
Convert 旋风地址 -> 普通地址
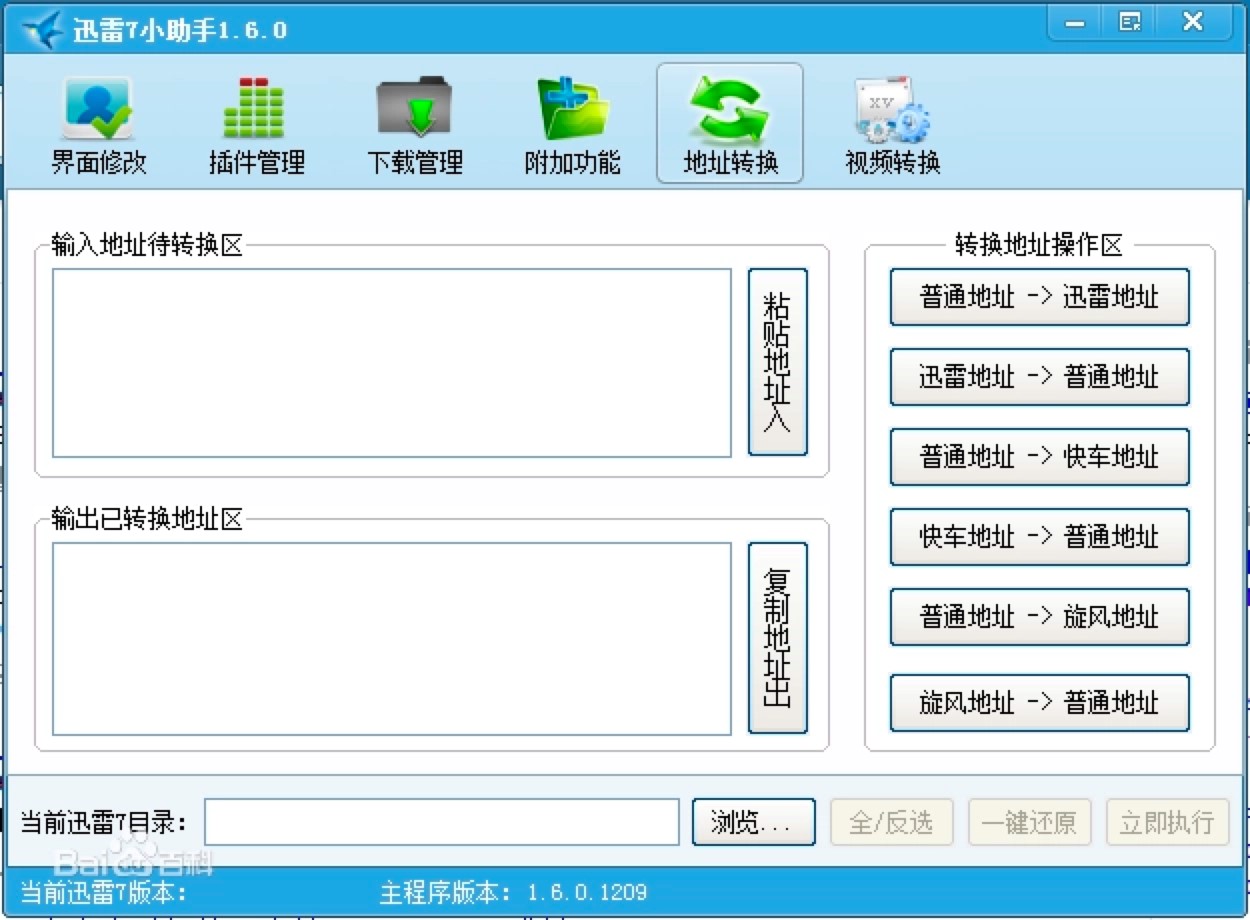1039,703
